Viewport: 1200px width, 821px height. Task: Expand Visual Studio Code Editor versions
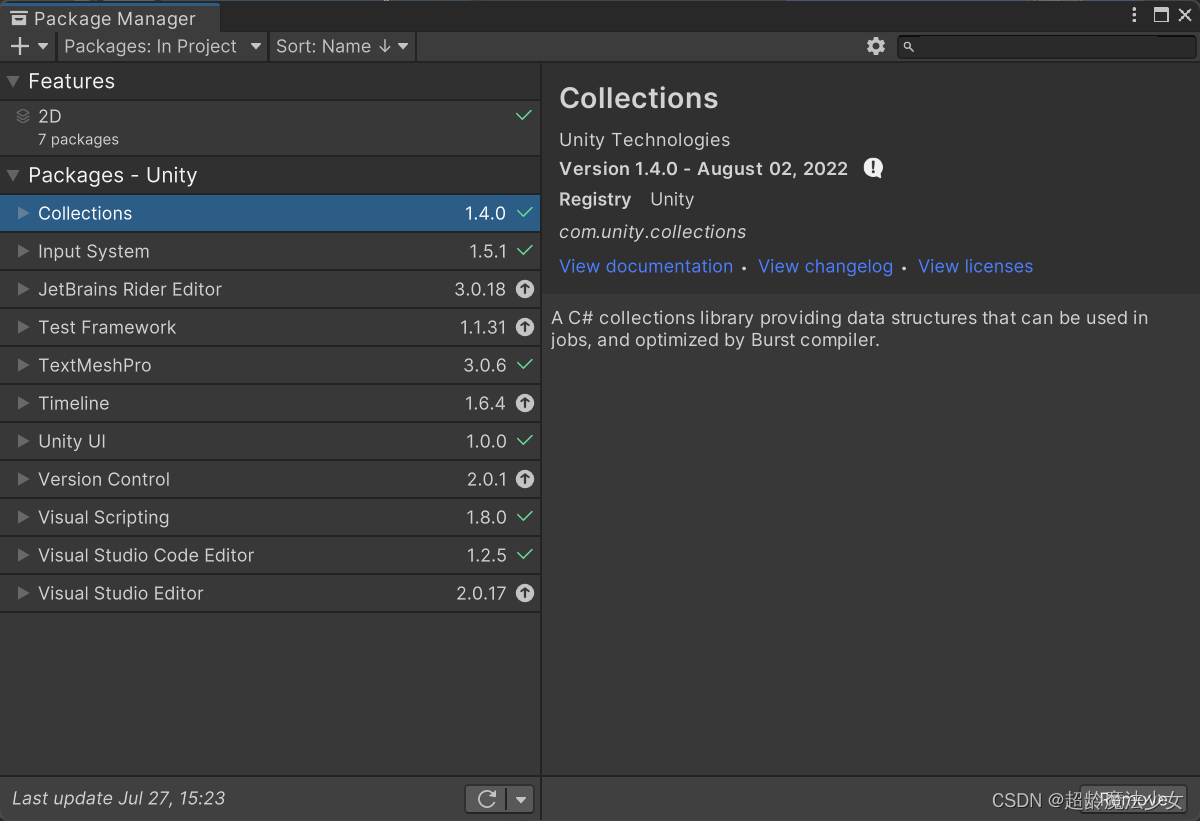pyautogui.click(x=24, y=555)
